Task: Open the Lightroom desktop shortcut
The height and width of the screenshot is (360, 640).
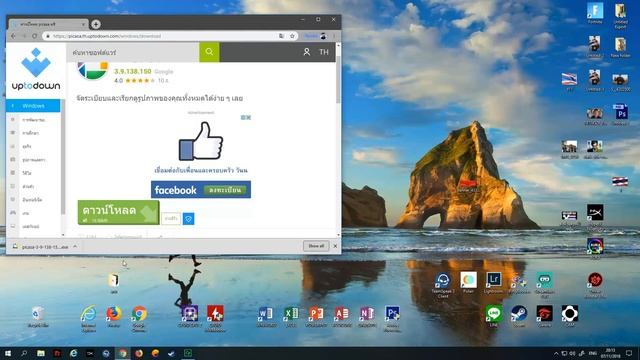Action: pos(493,282)
